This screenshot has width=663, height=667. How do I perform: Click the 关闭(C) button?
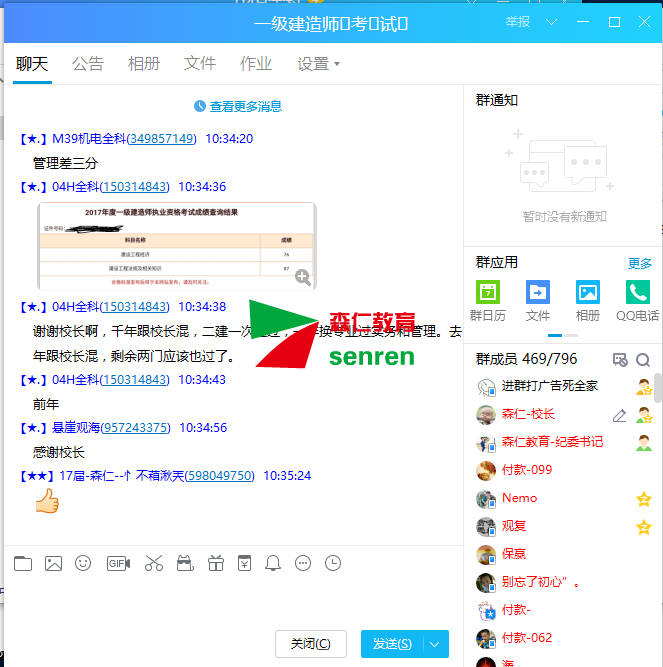coord(311,644)
